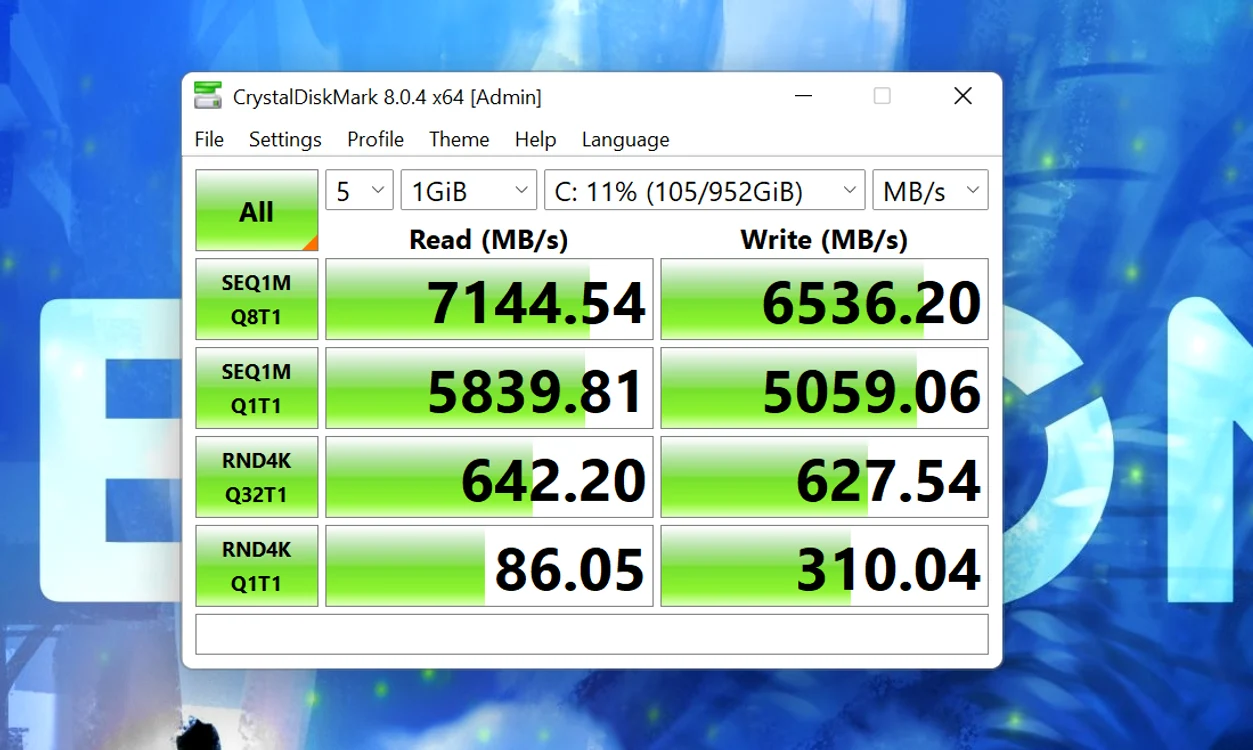This screenshot has height=750, width=1253.
Task: Start the RND4K Q1T1 test
Action: 257,566
